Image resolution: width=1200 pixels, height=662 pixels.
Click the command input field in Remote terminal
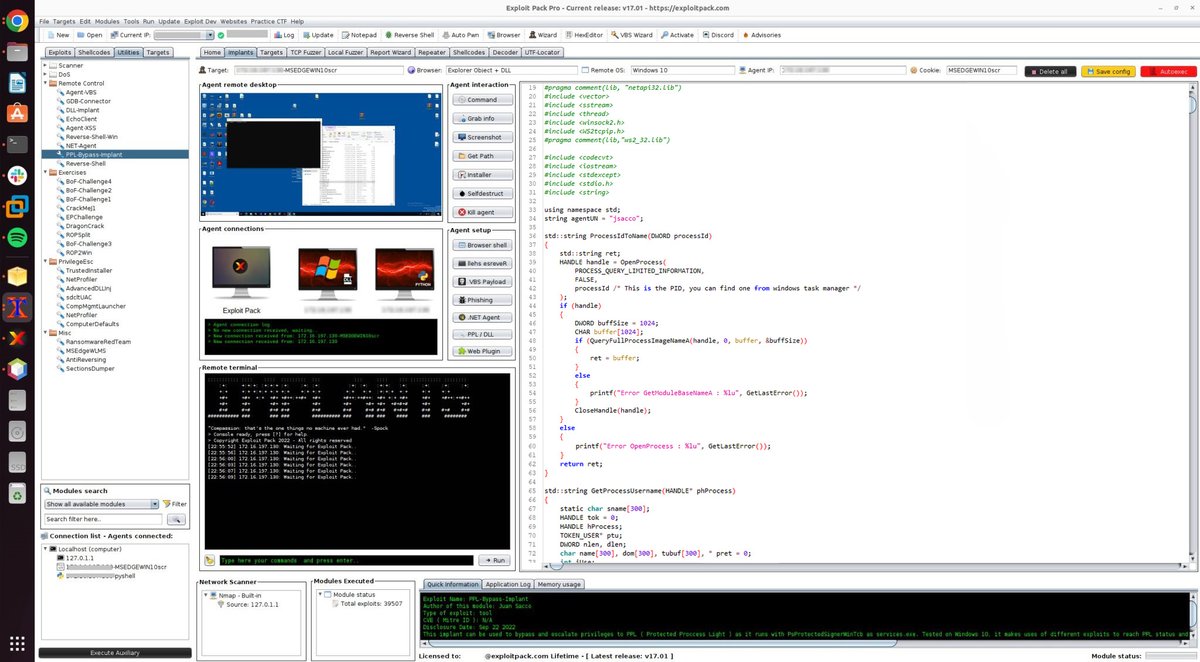348,561
